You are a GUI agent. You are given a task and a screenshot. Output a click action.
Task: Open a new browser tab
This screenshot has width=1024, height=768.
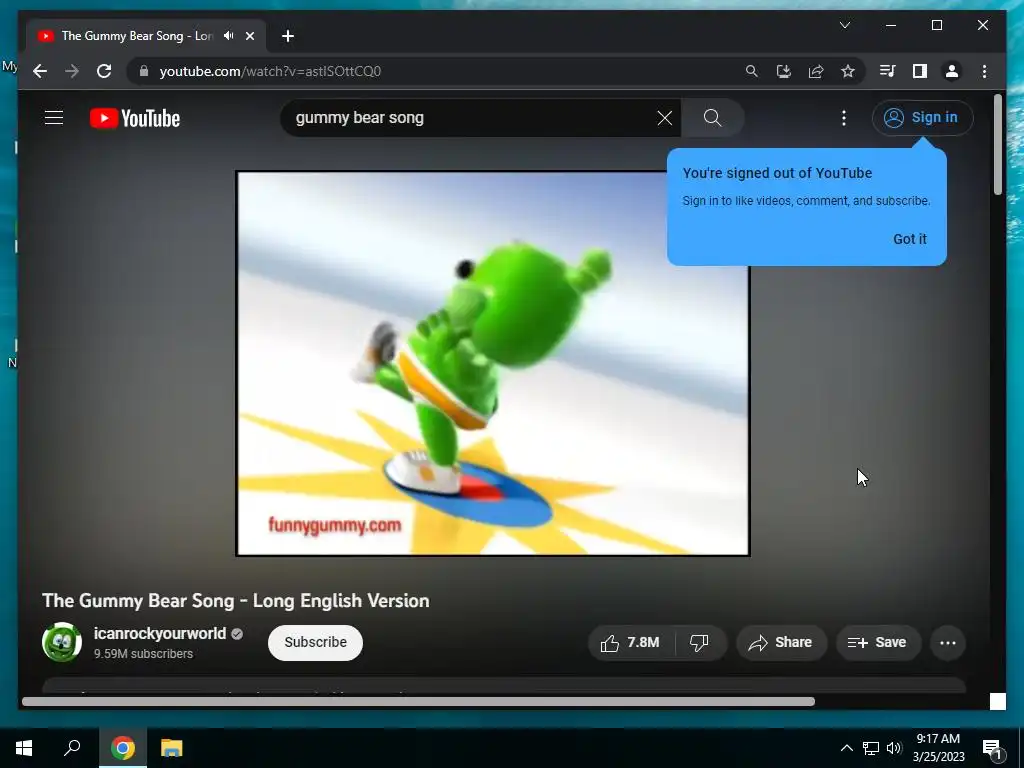pos(287,36)
